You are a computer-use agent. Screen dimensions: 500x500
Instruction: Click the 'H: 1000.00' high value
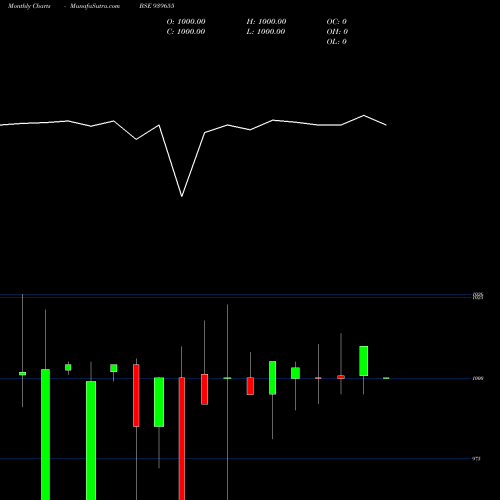pyautogui.click(x=266, y=22)
